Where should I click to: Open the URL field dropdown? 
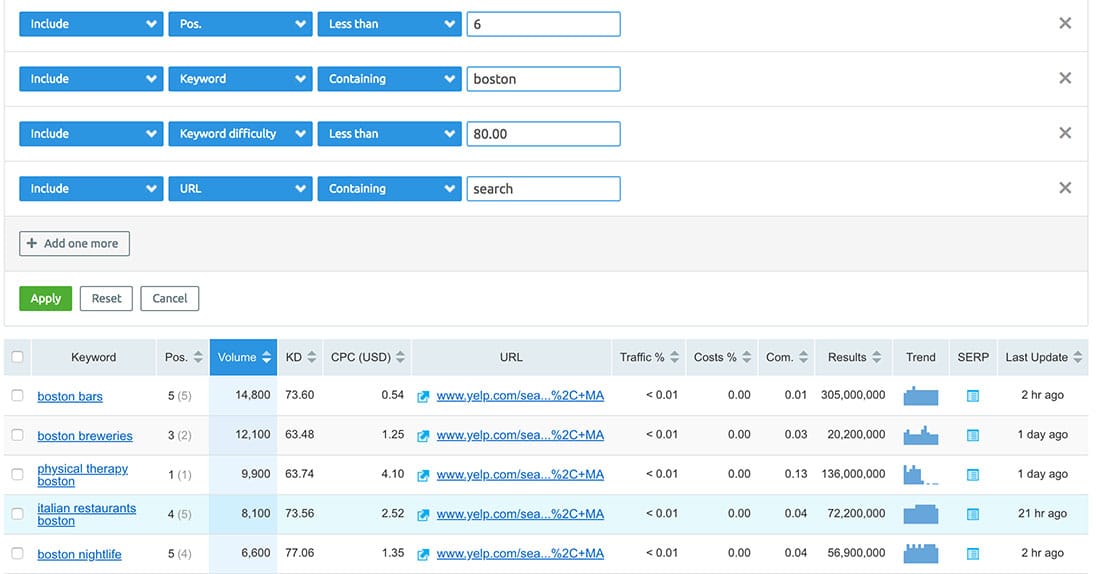(x=240, y=188)
